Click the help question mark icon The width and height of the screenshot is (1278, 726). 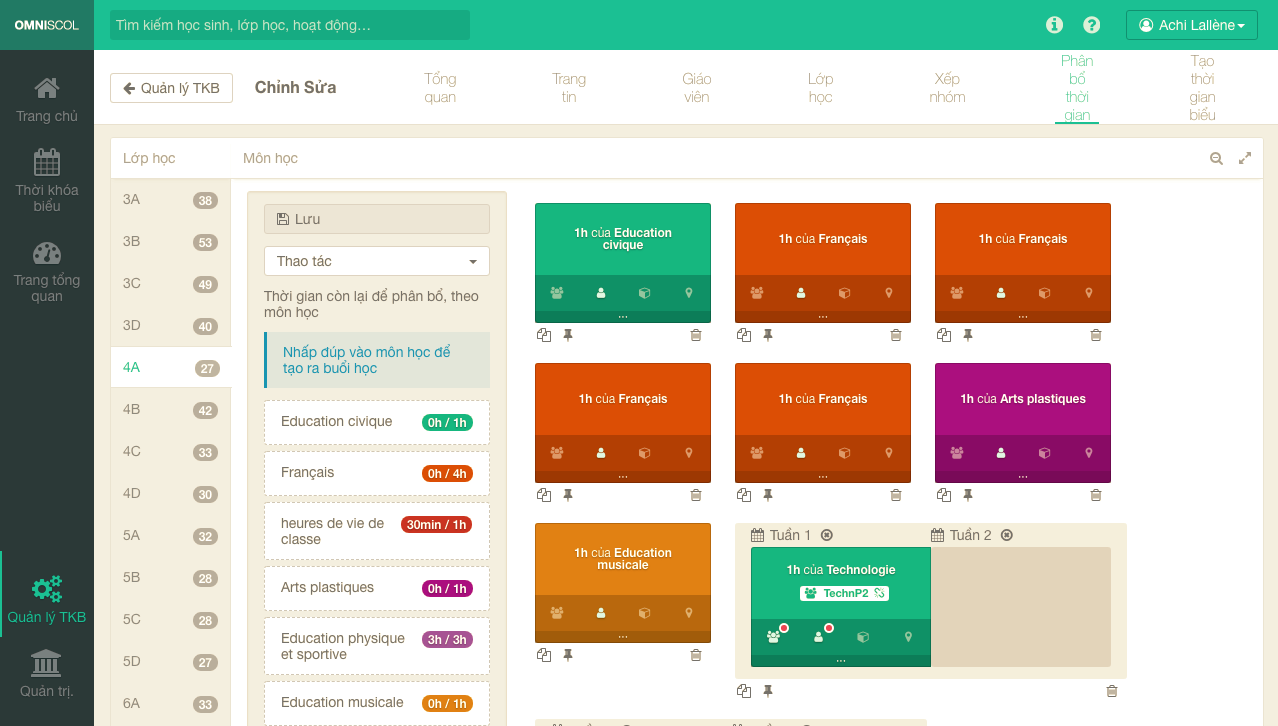(1092, 25)
